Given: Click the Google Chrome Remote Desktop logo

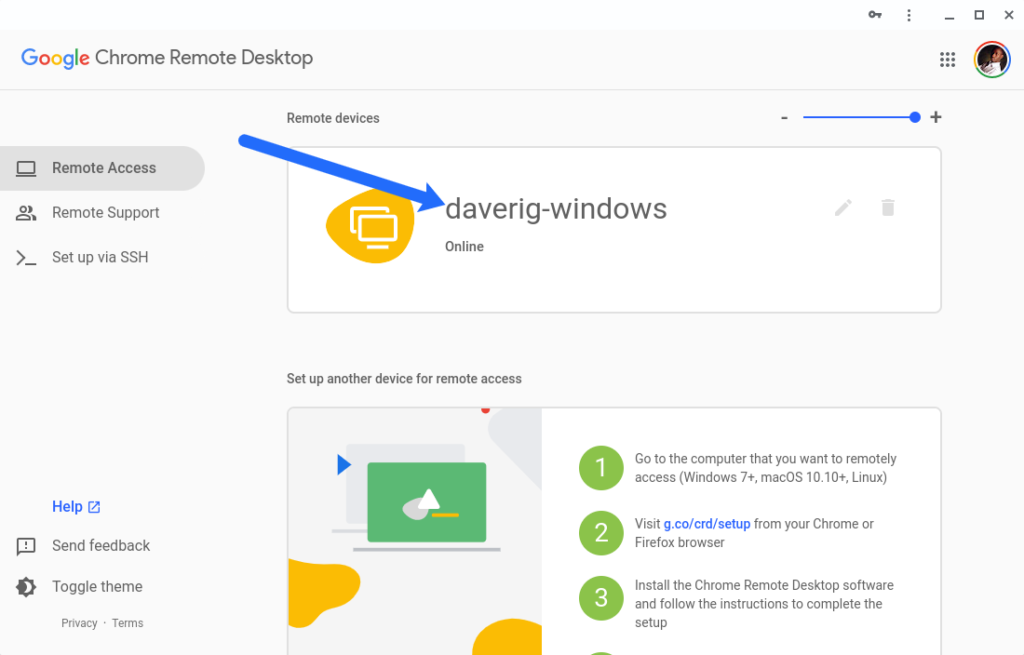Looking at the screenshot, I should (167, 58).
